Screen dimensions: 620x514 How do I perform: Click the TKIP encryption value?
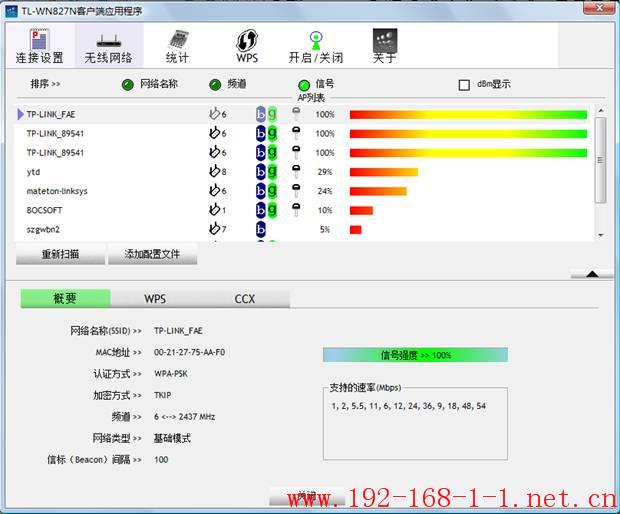pyautogui.click(x=163, y=395)
